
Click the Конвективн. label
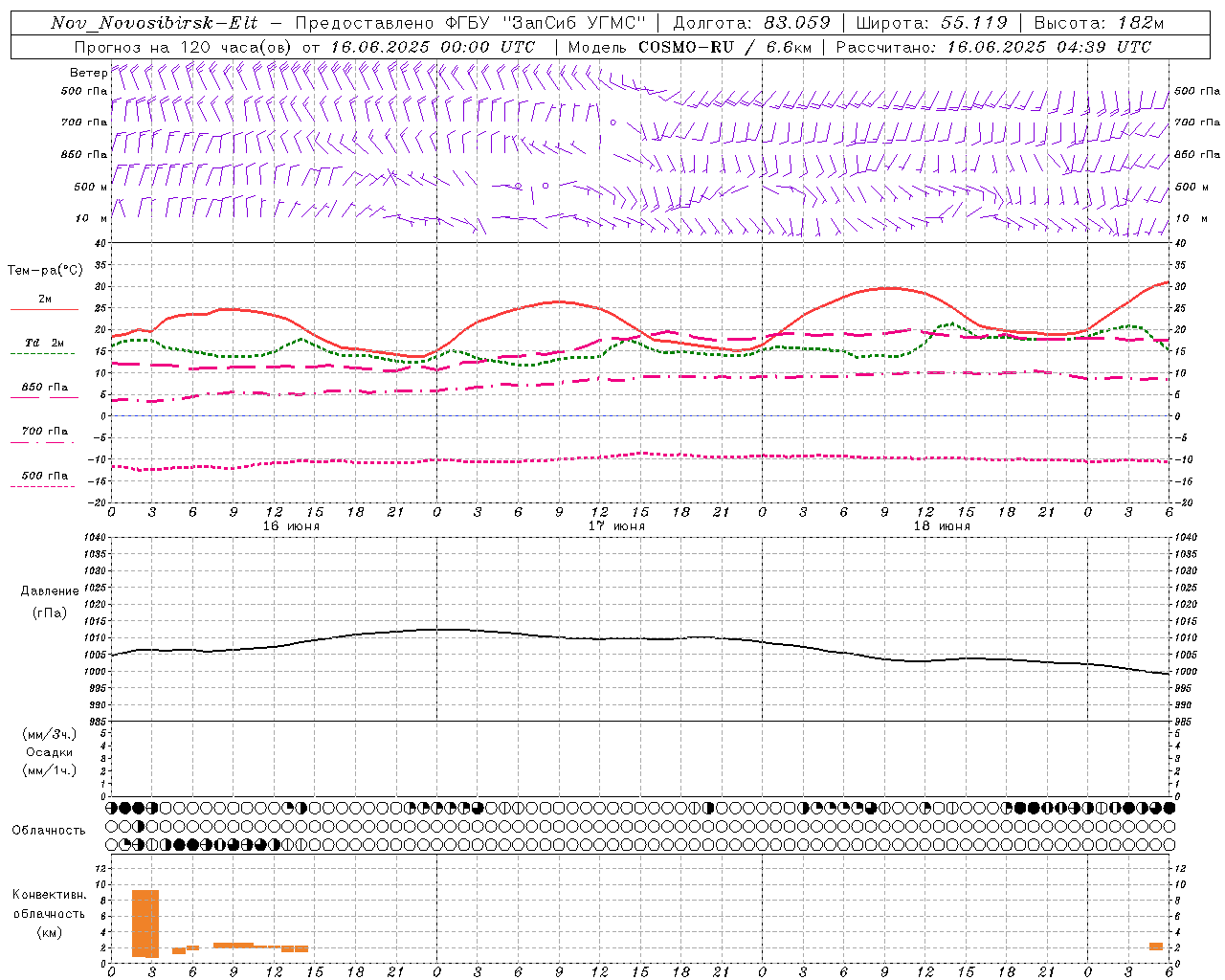pos(49,895)
